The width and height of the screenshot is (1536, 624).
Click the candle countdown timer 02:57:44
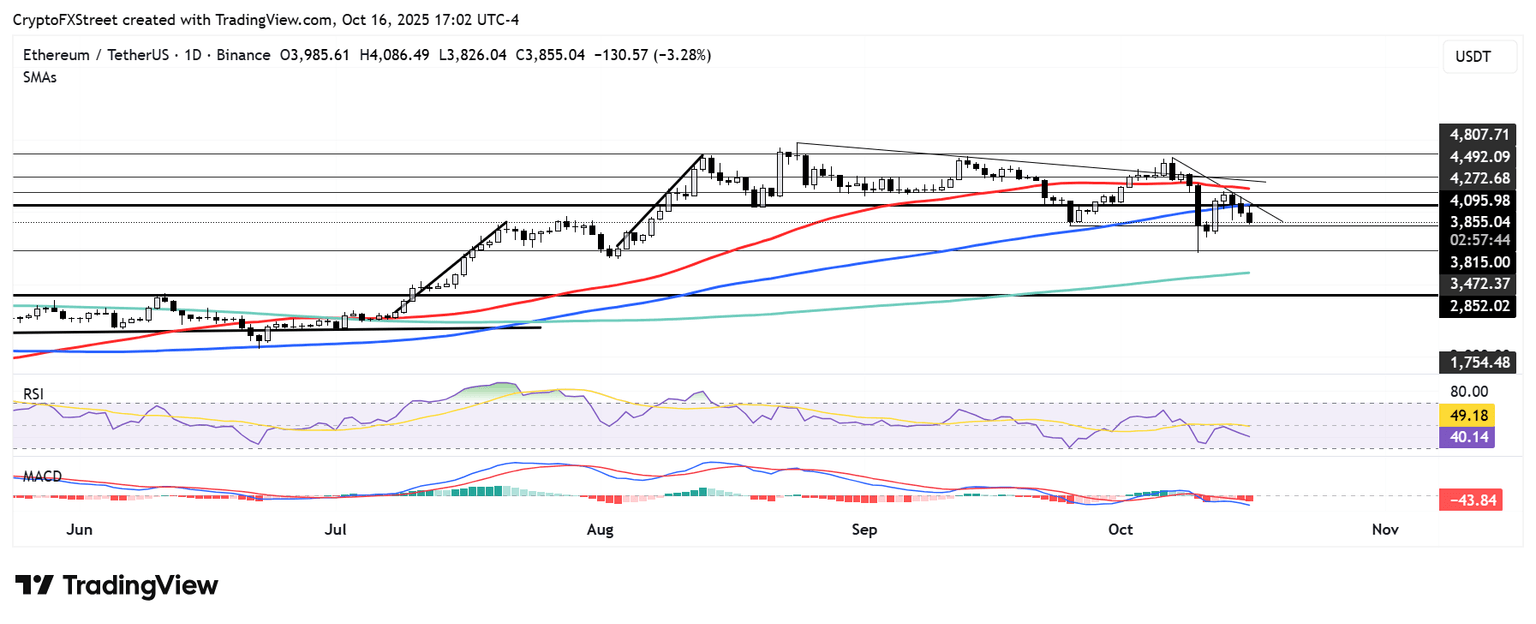tap(1476, 240)
